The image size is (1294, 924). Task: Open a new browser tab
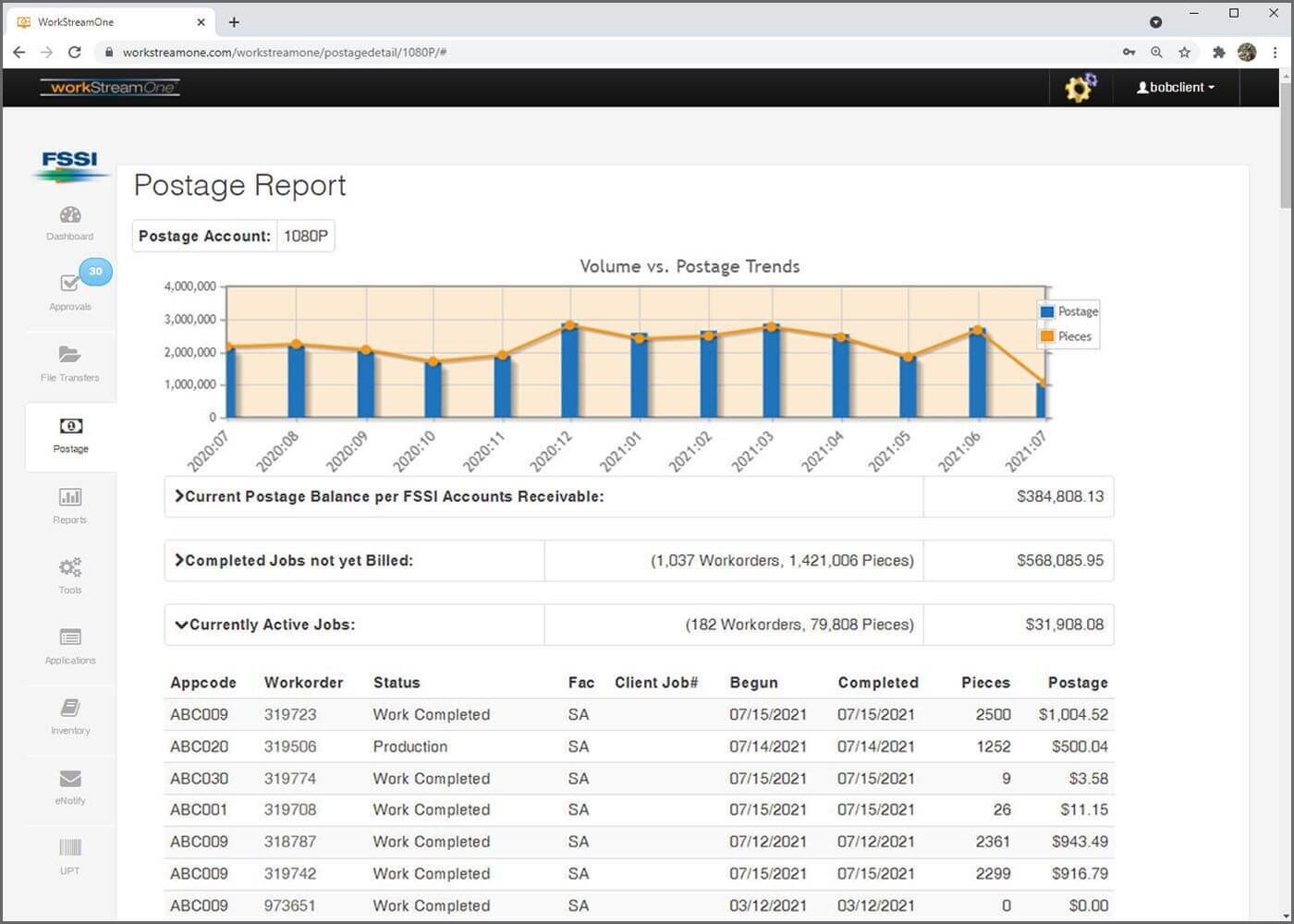(234, 22)
